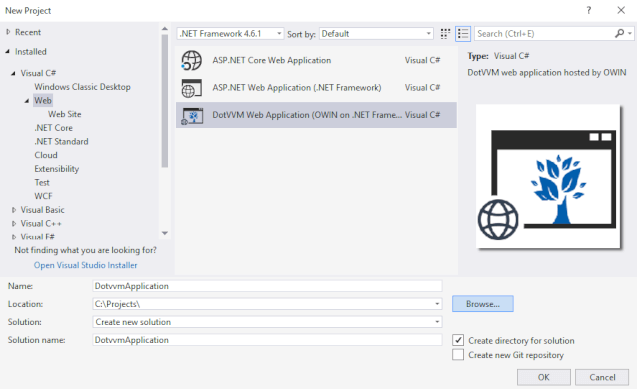Click the search magnifier icon
Image resolution: width=637 pixels, height=389 pixels.
pyautogui.click(x=620, y=34)
